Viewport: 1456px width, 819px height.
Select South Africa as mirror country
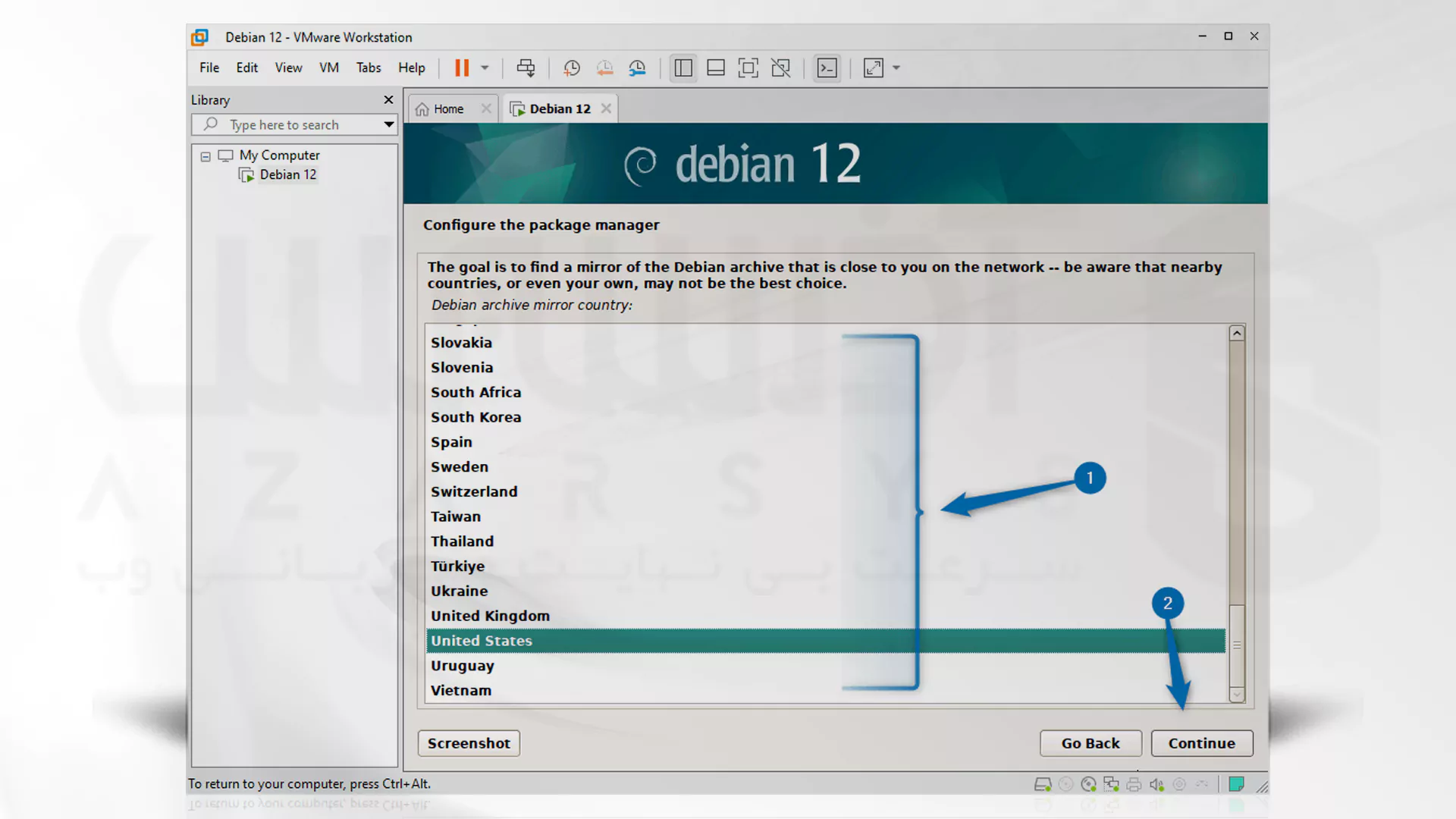(825, 393)
